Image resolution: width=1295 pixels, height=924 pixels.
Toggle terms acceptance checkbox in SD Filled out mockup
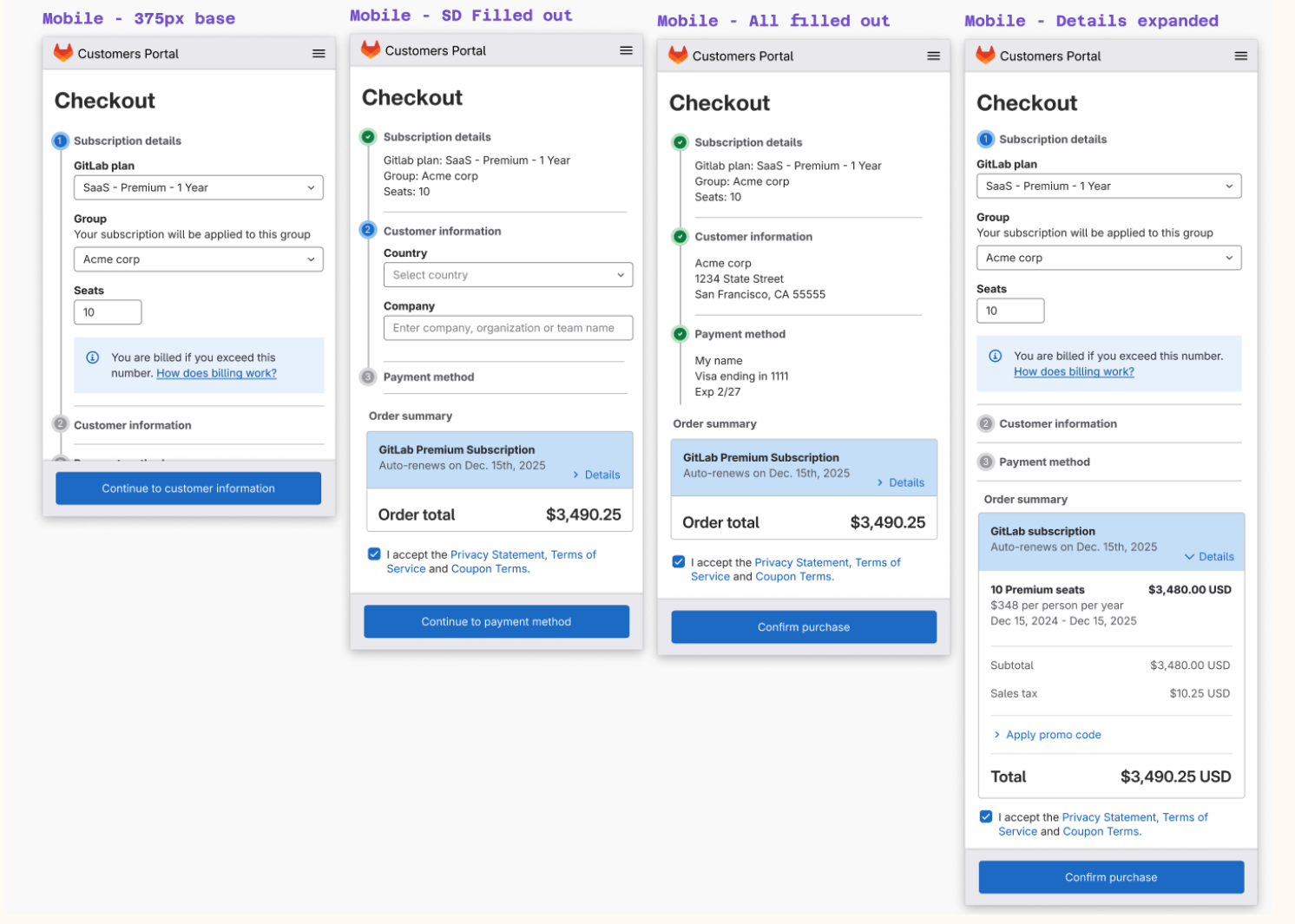374,554
